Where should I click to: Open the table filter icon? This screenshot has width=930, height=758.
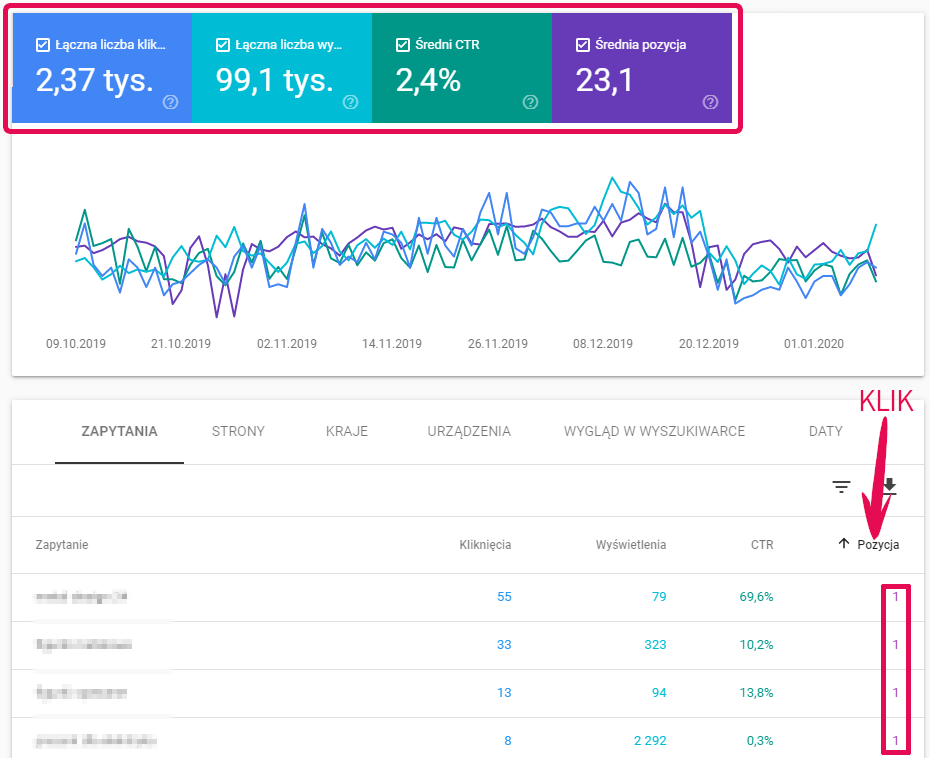coord(842,487)
